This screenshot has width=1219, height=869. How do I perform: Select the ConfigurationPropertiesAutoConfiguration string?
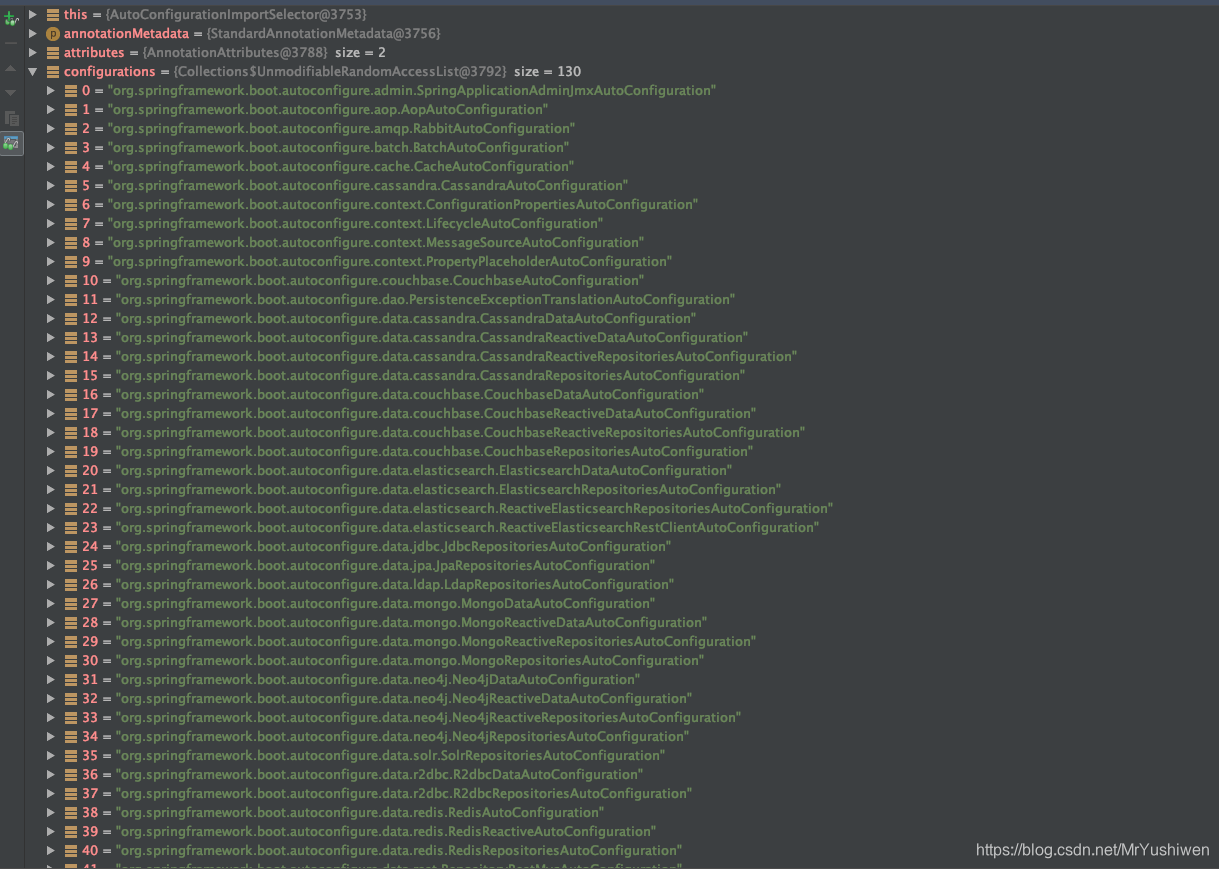tap(402, 205)
